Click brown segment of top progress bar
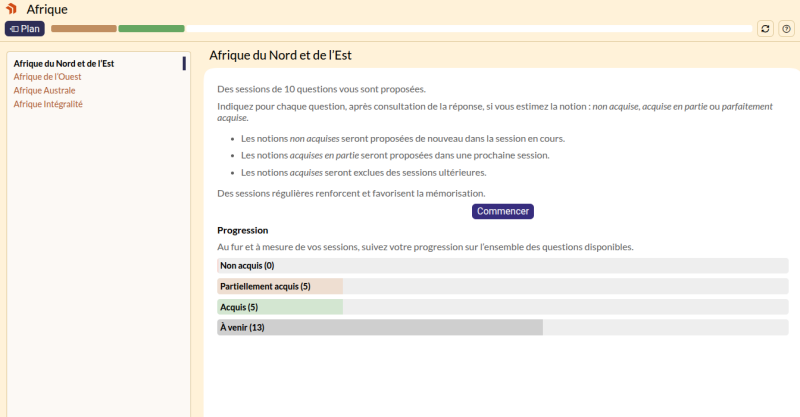Viewport: 800px width, 417px height. pyautogui.click(x=84, y=29)
